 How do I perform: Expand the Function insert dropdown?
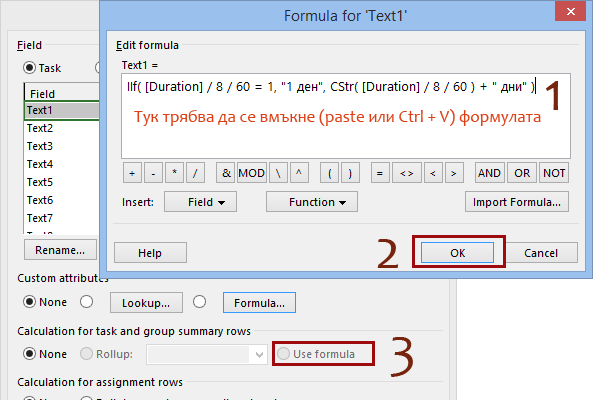311,202
